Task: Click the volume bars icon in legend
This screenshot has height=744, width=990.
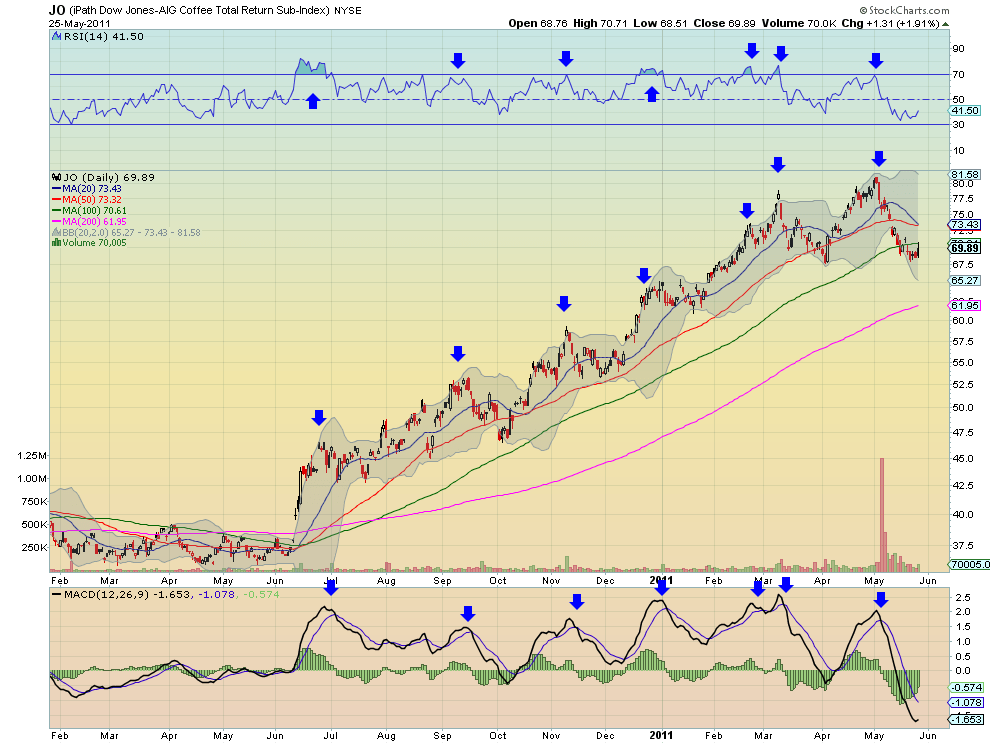Action: [56, 243]
